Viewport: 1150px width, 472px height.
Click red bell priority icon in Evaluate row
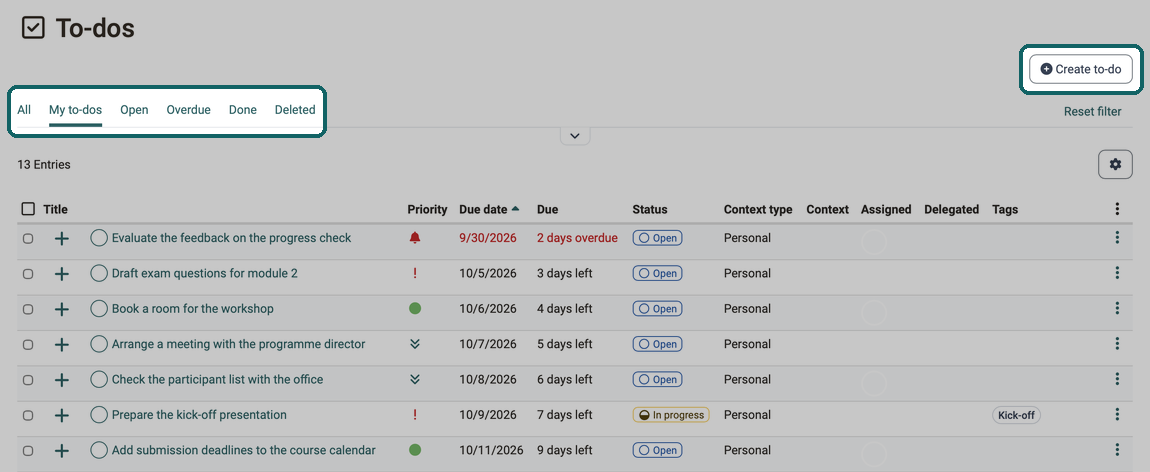point(415,237)
